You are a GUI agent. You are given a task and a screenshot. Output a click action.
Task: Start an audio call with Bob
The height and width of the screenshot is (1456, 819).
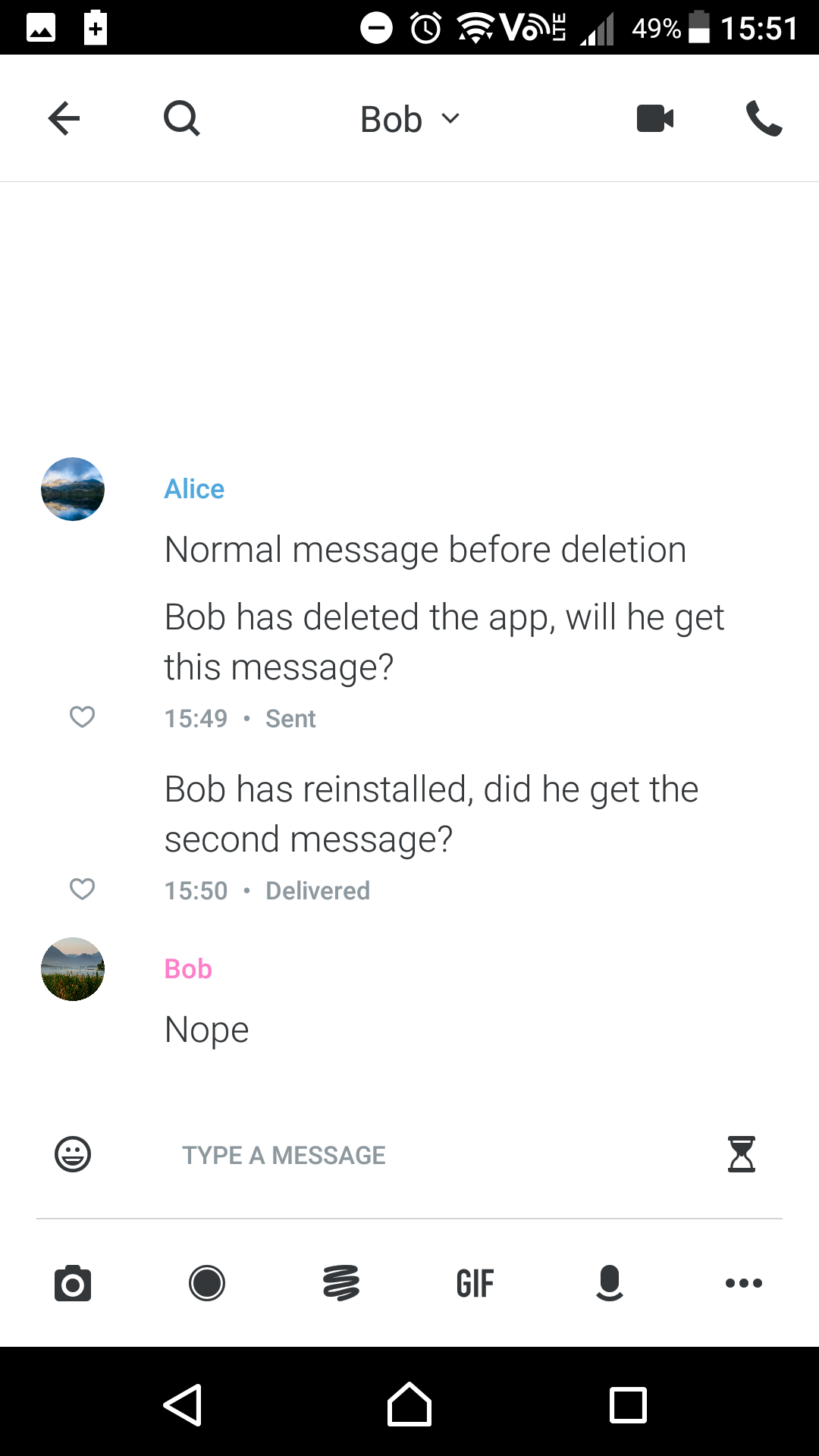764,118
